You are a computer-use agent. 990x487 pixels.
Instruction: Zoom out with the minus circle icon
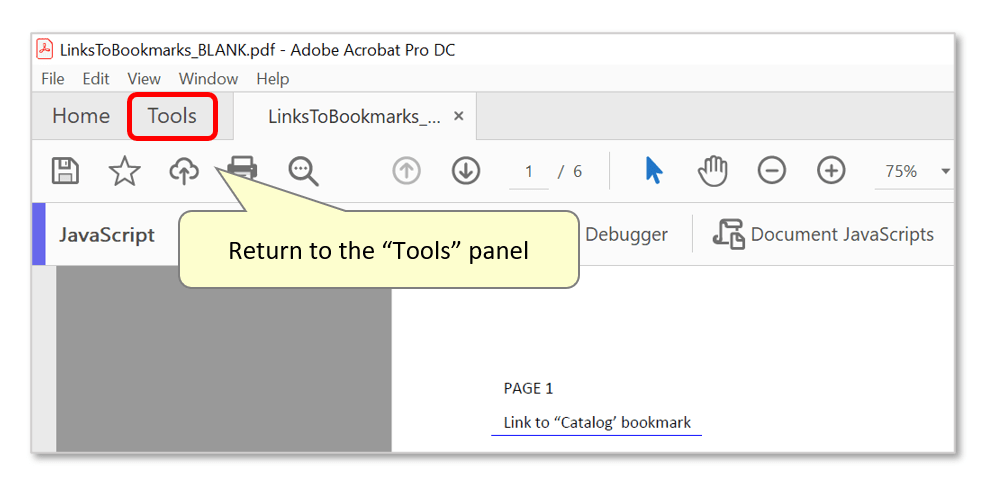pos(772,171)
